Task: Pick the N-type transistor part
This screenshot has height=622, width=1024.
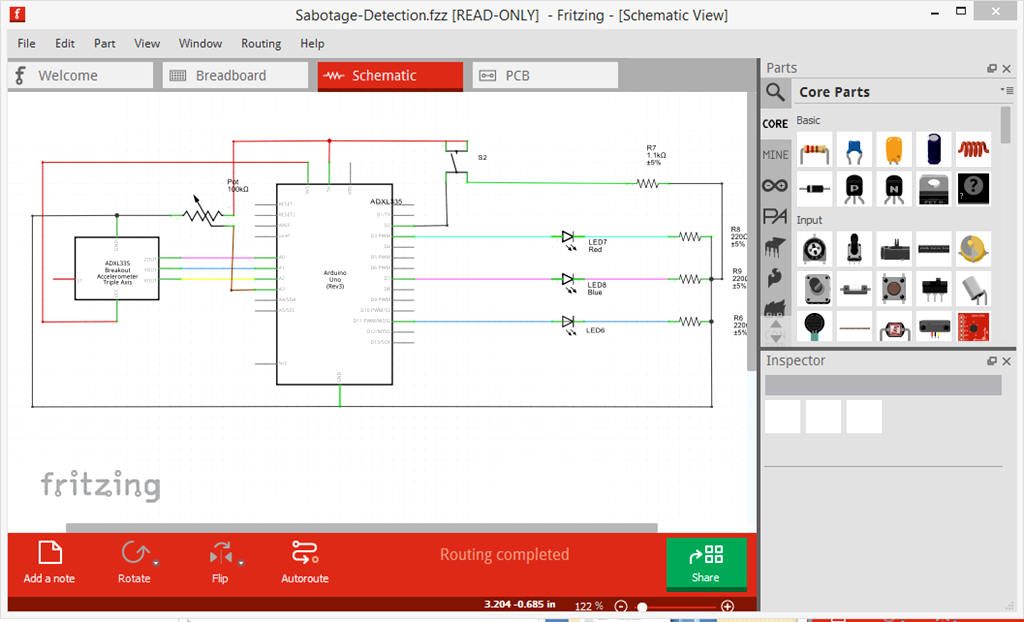Action: (894, 189)
